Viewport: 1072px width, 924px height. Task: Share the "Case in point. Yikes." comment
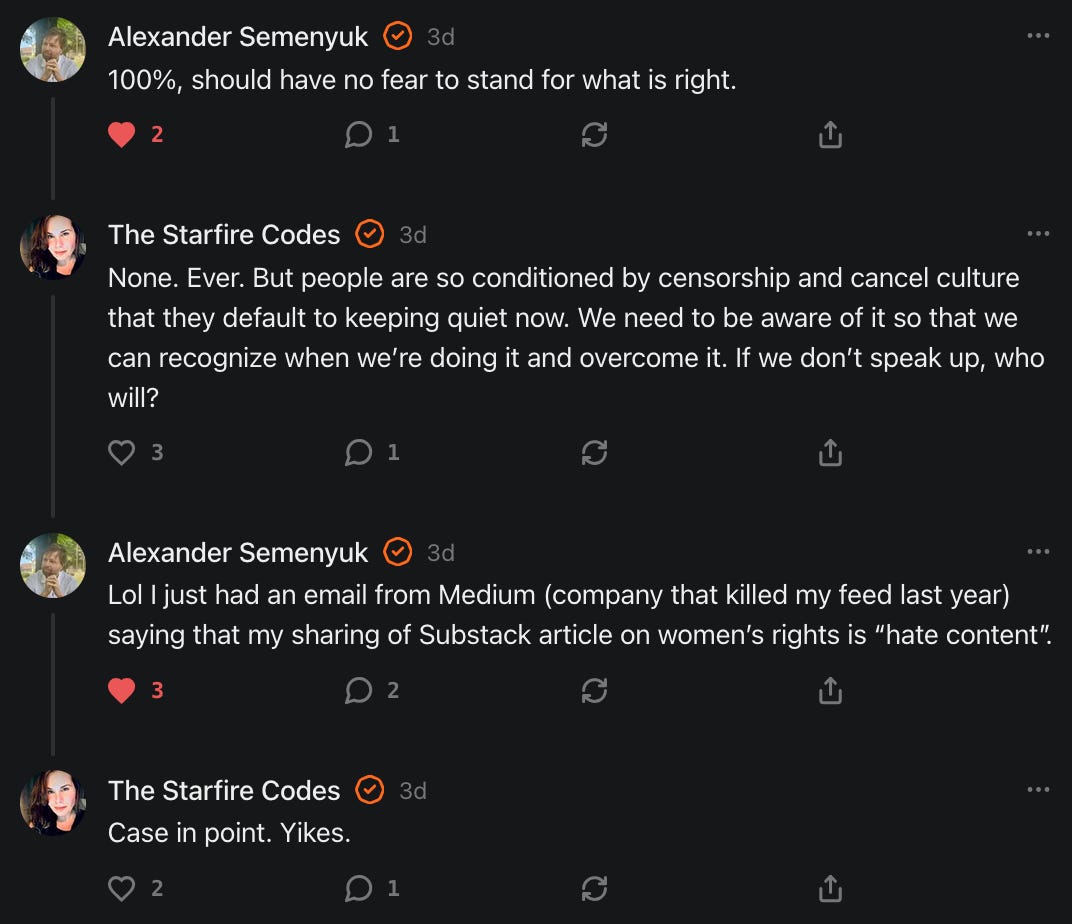pyautogui.click(x=830, y=887)
